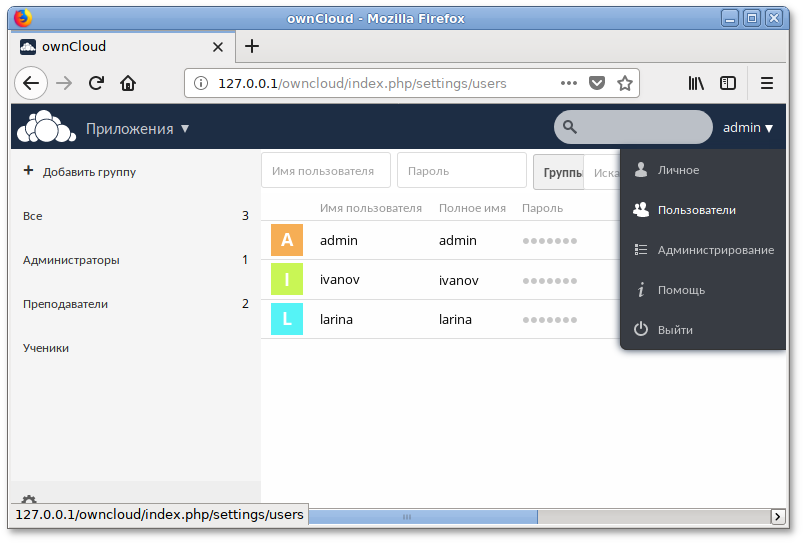Toggle the Firefox sidebar icon
Image resolution: width=803 pixels, height=543 pixels.
coord(729,83)
